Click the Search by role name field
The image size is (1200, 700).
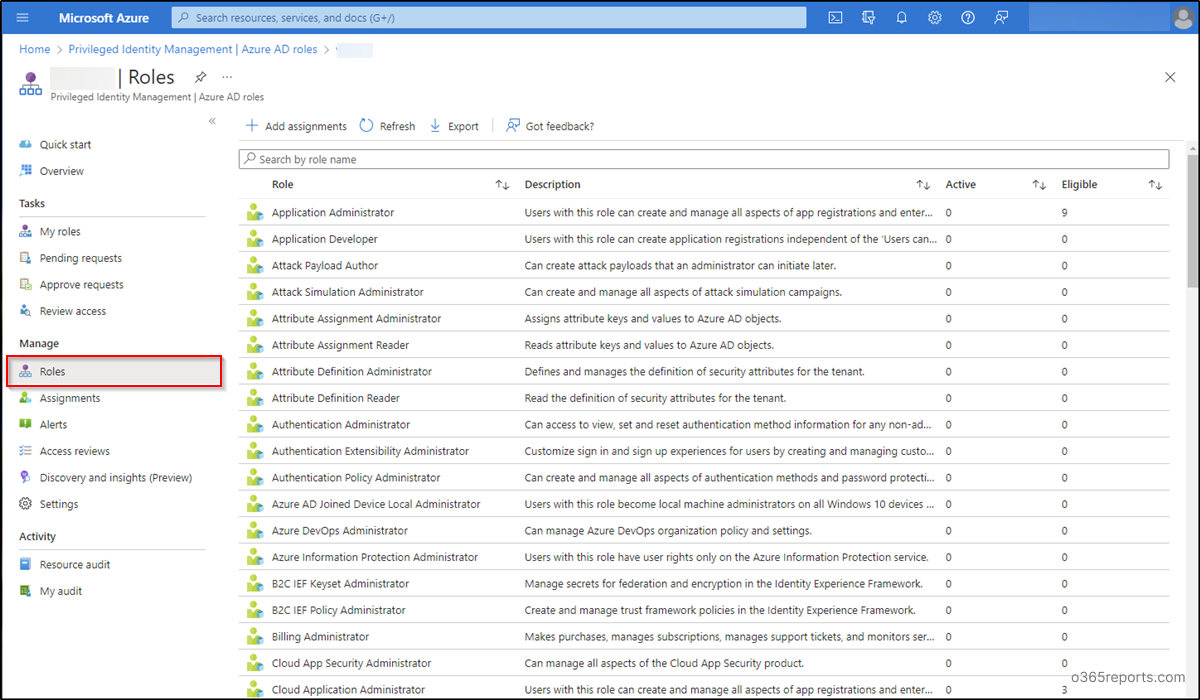(704, 159)
